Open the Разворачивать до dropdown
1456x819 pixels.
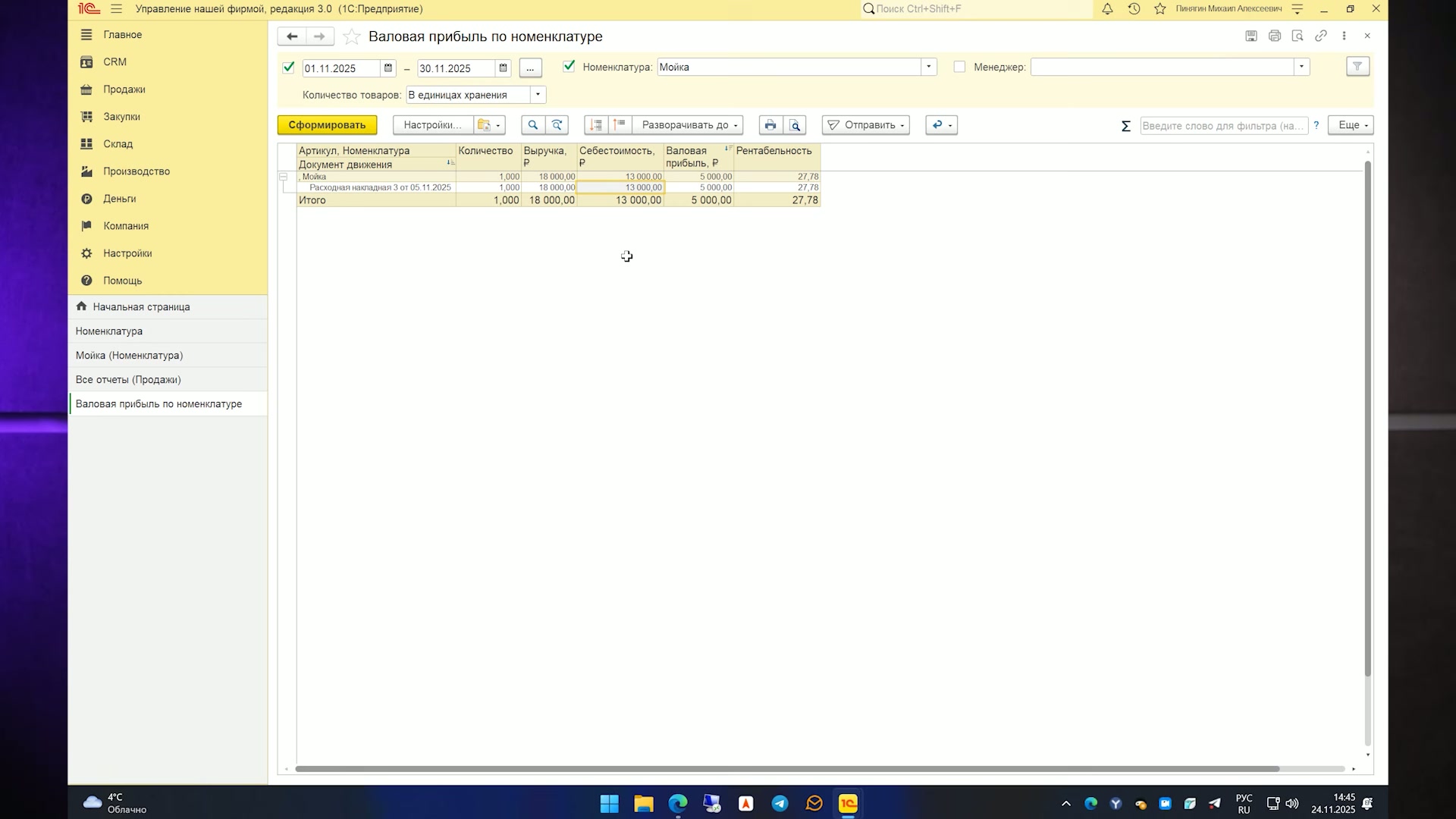click(x=687, y=125)
